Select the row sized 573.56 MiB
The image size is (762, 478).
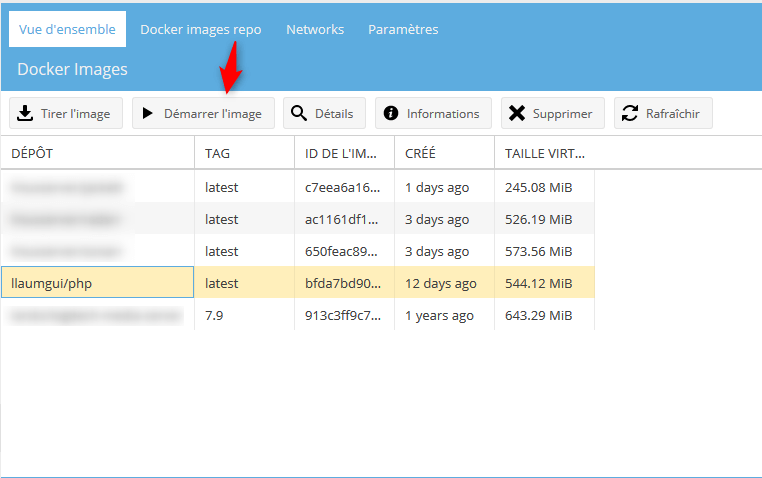click(x=539, y=251)
